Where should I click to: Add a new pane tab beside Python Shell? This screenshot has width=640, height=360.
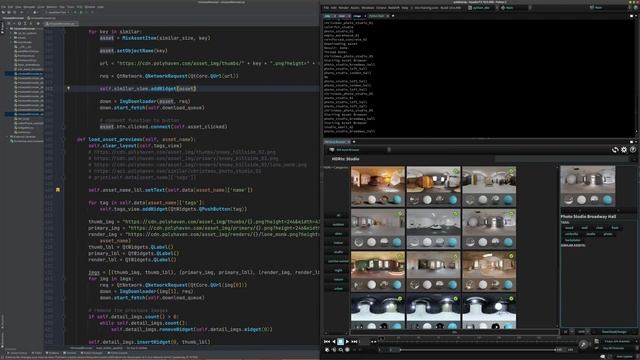tap(393, 16)
